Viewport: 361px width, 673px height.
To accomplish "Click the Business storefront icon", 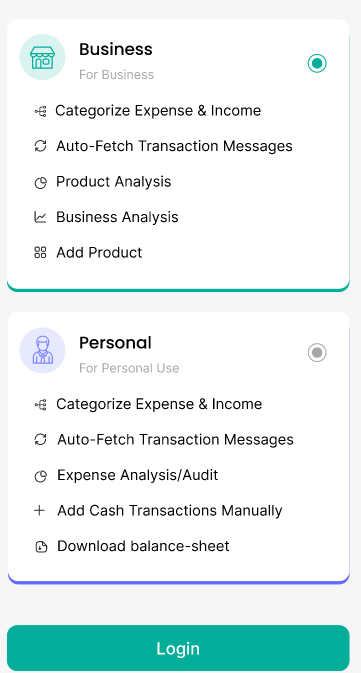I will pyautogui.click(x=42, y=57).
